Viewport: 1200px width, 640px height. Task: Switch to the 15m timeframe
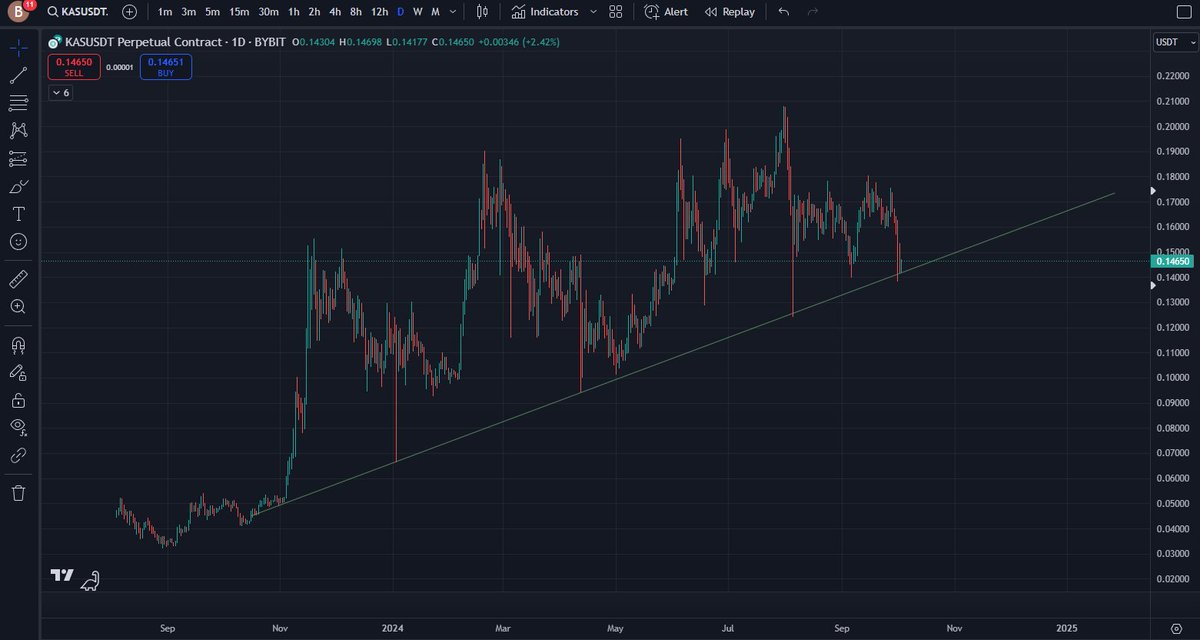point(239,12)
